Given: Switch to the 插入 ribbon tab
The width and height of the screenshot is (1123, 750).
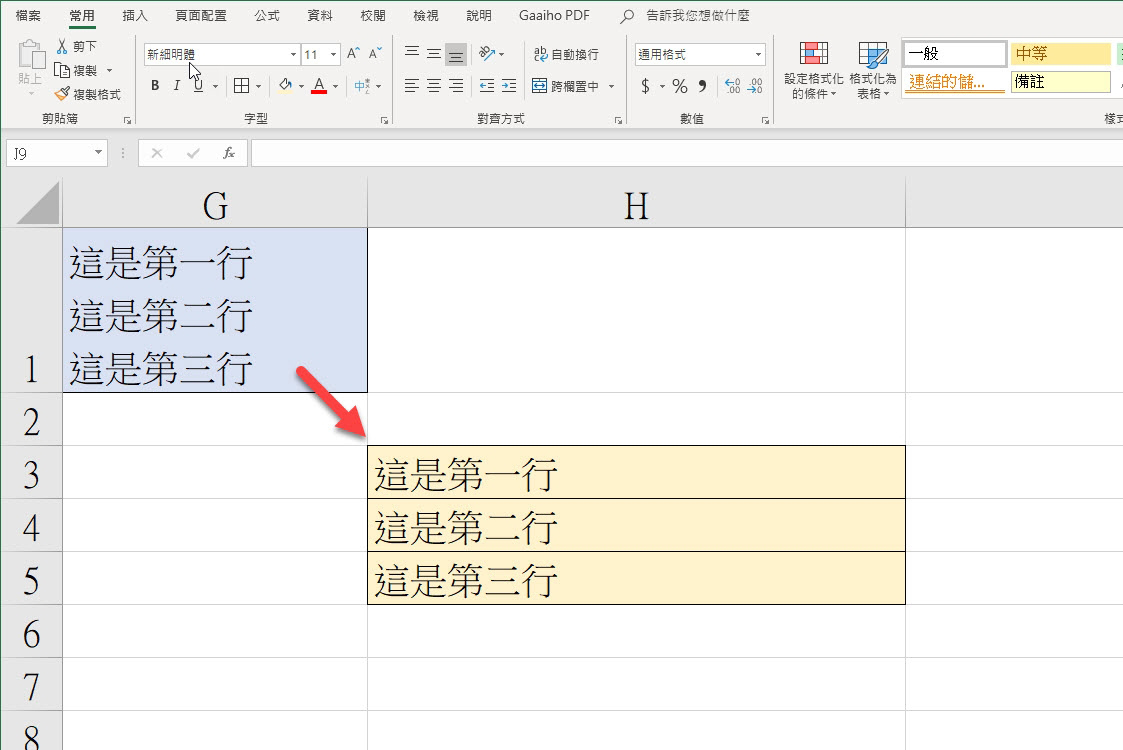Looking at the screenshot, I should click(x=135, y=15).
